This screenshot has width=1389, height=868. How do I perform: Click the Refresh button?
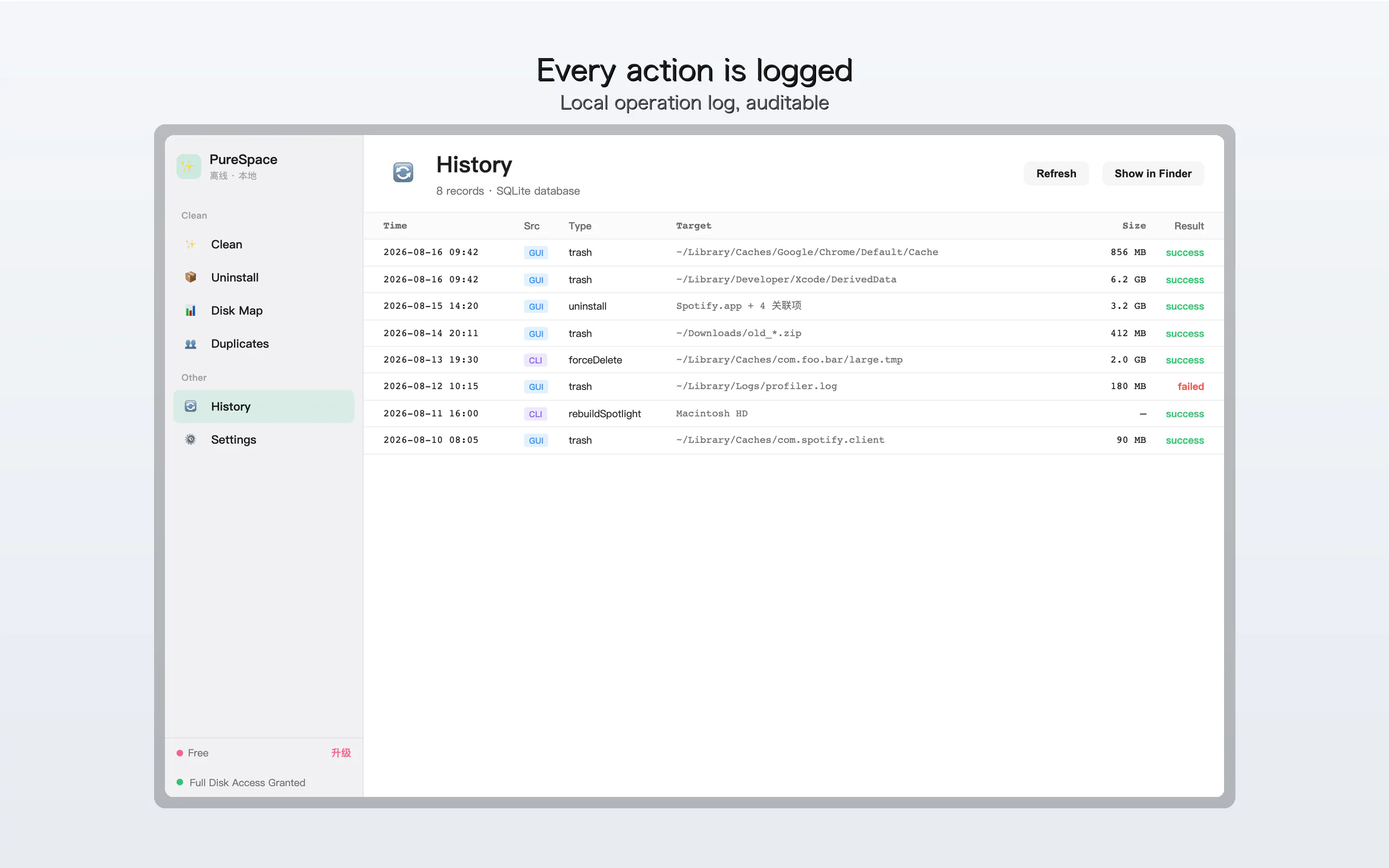click(x=1056, y=174)
